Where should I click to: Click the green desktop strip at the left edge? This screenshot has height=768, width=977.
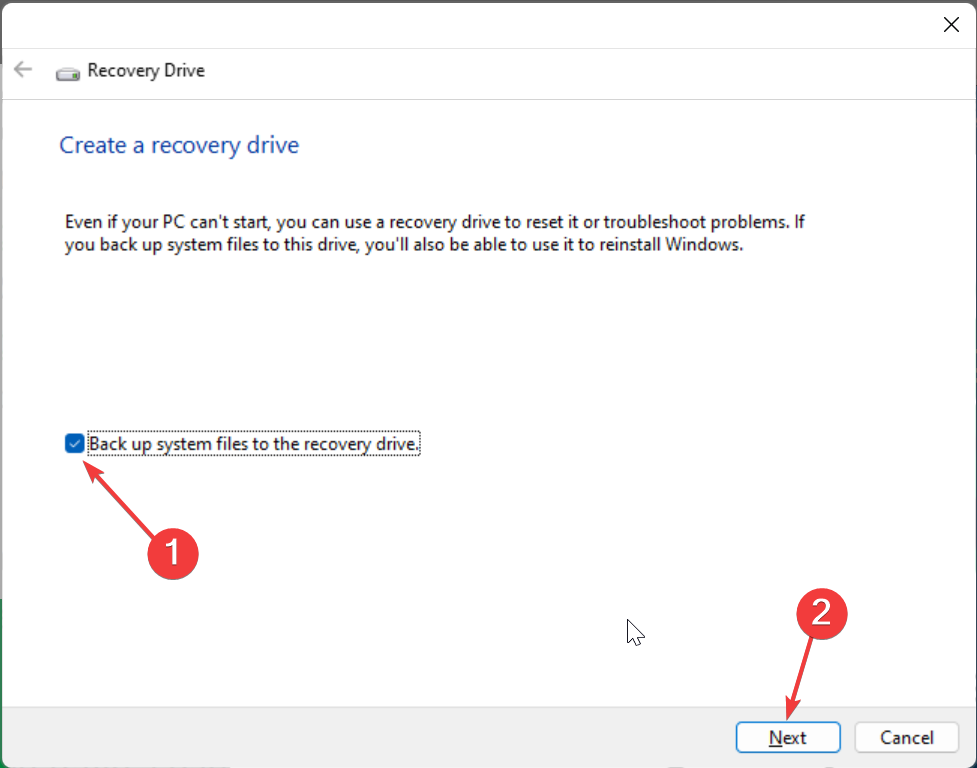click(x=1, y=680)
